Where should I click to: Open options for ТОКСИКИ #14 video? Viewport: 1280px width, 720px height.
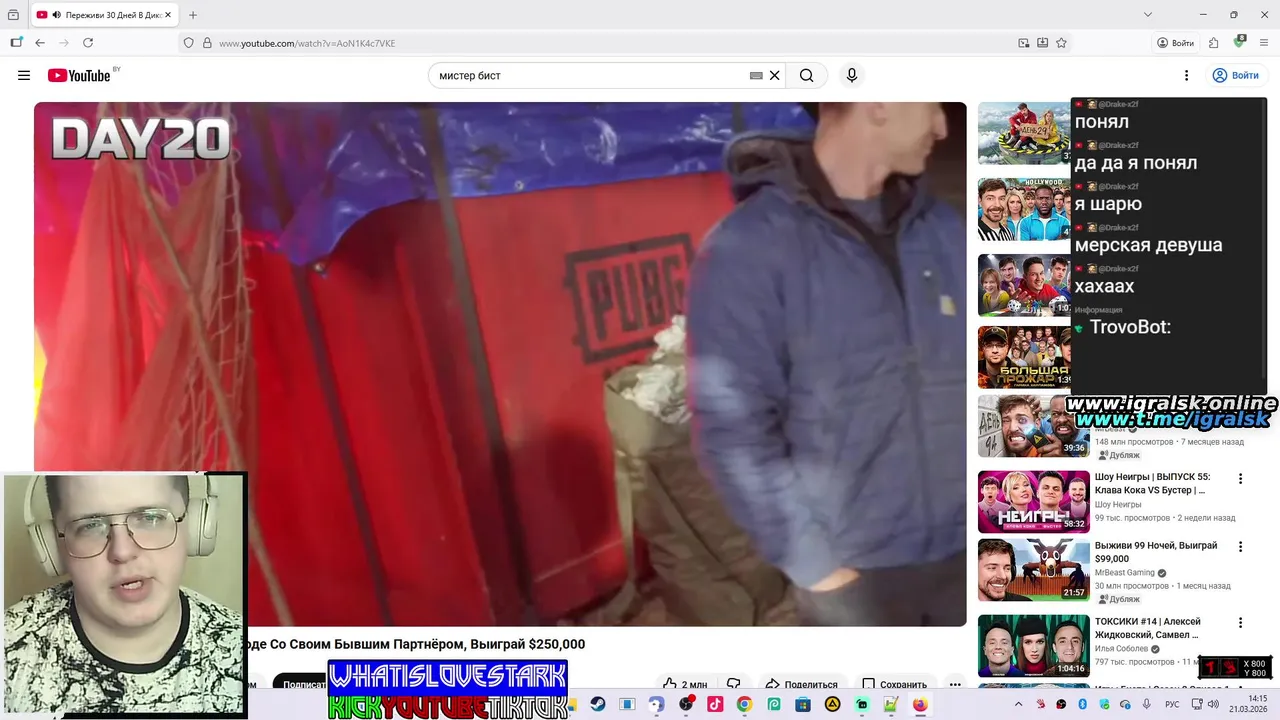(1240, 623)
